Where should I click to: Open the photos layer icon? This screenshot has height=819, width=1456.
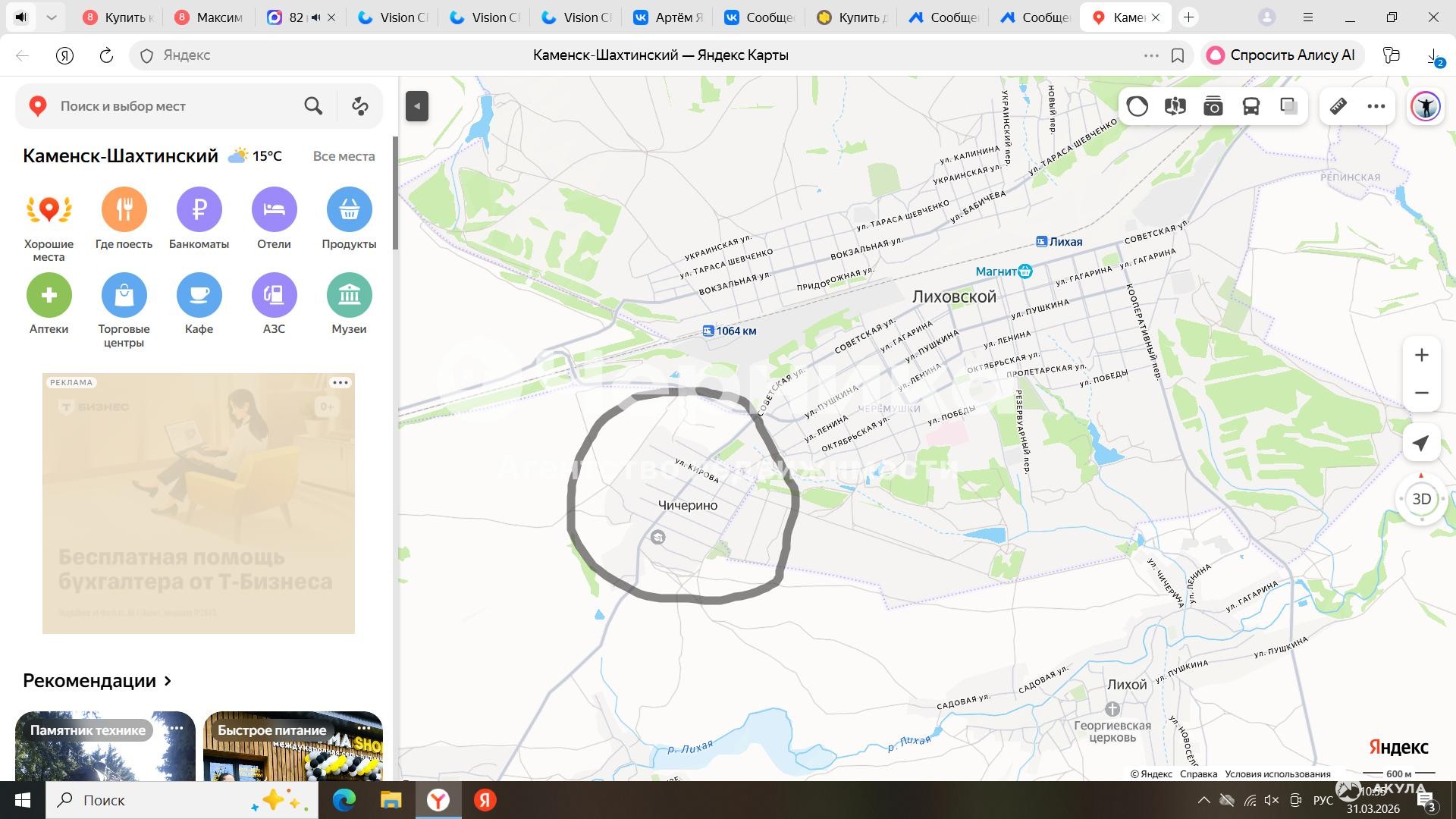(x=1213, y=106)
